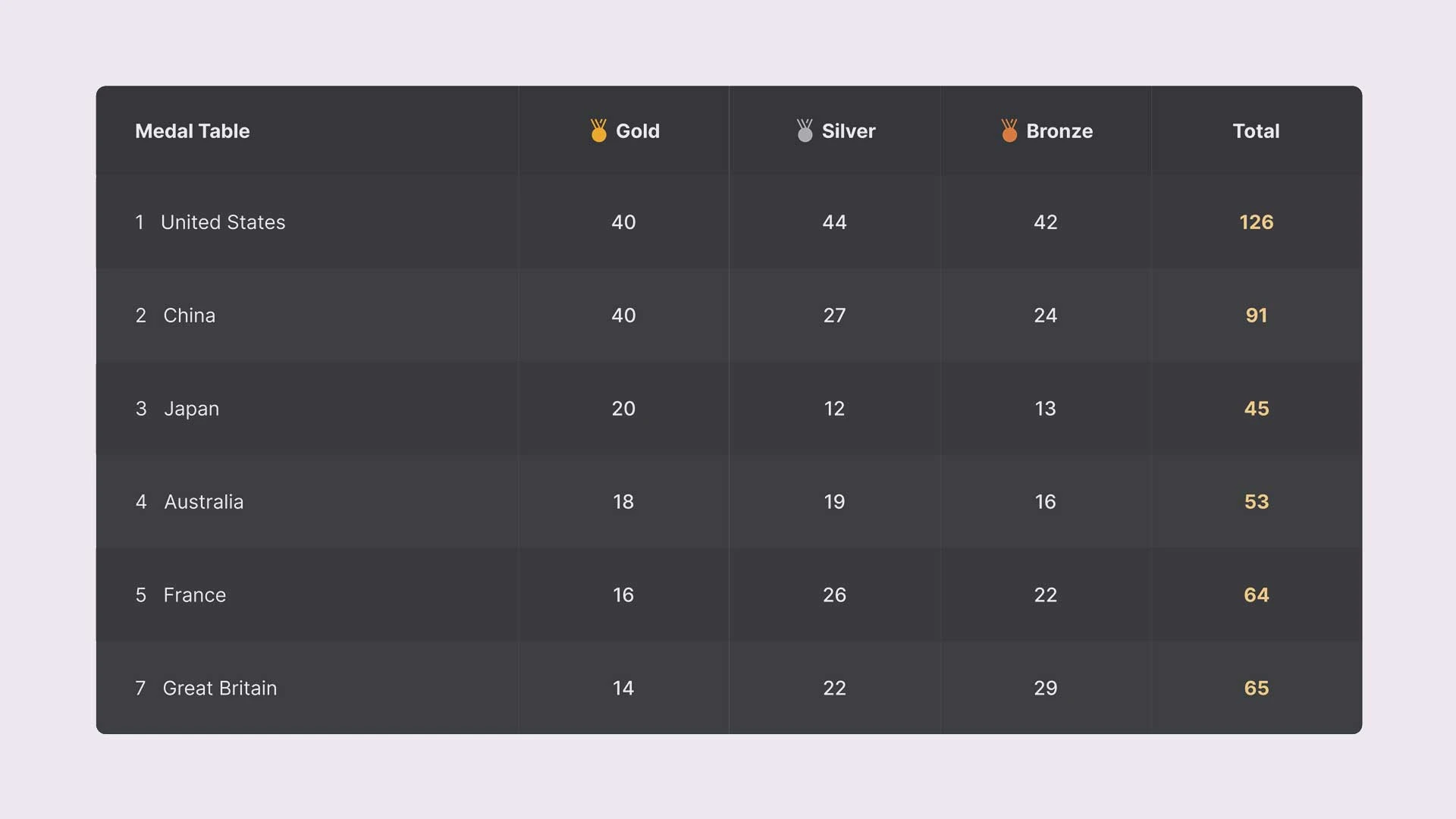Select France's total medal count 64
The width and height of the screenshot is (1456, 819).
pos(1256,595)
